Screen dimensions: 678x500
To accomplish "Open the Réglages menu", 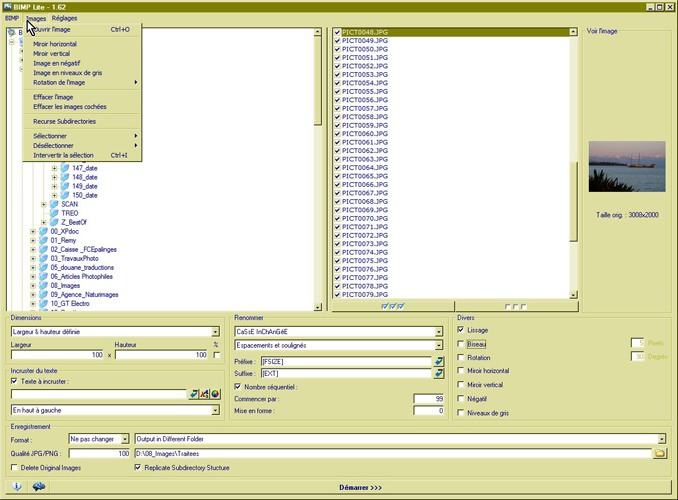I will 64,18.
